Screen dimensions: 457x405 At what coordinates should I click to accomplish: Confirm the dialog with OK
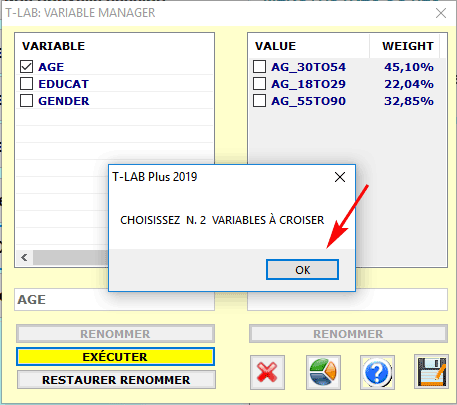(302, 270)
